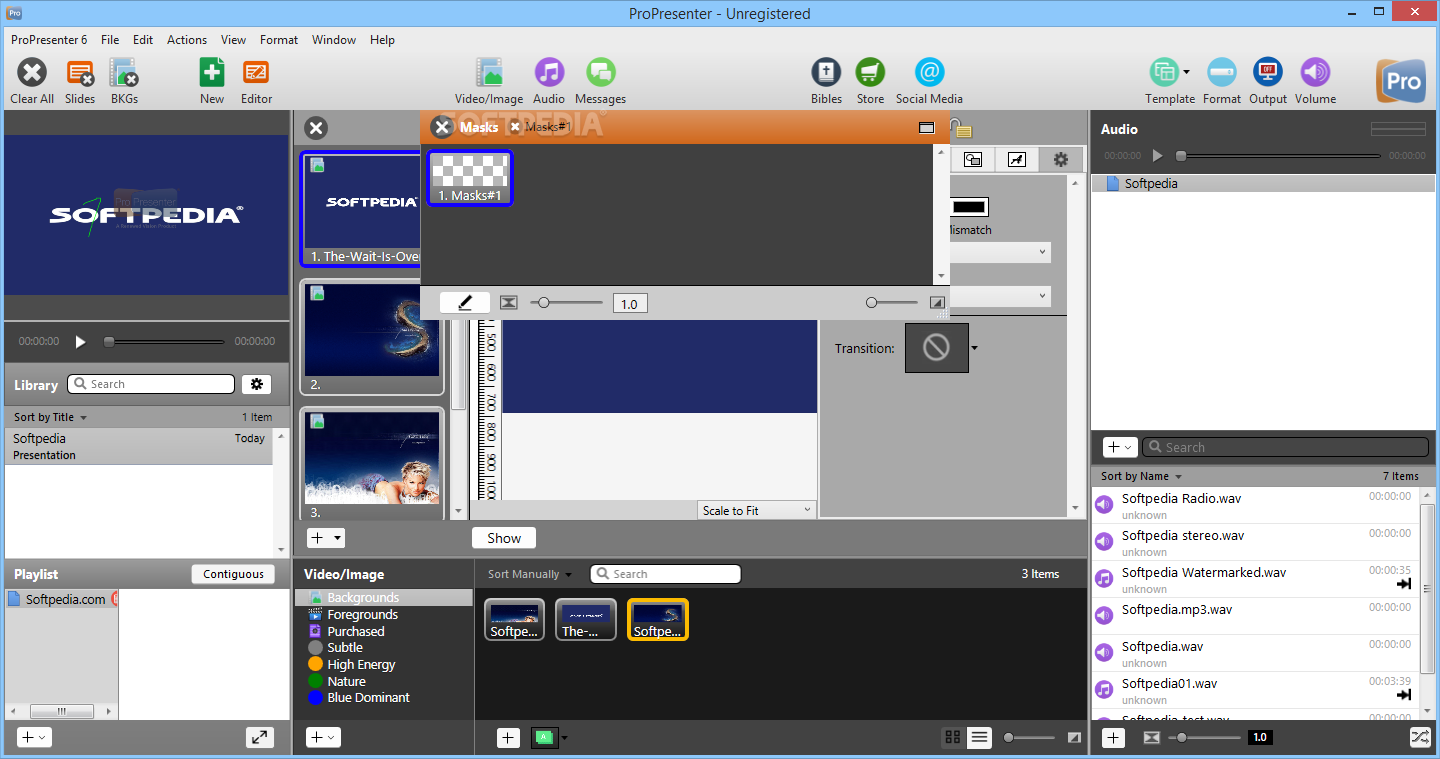Select the Masks#1 thumbnail
This screenshot has width=1440, height=759.
point(470,178)
